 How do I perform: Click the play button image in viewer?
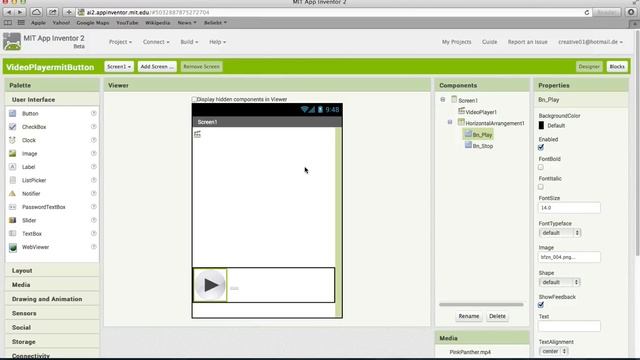coord(210,285)
